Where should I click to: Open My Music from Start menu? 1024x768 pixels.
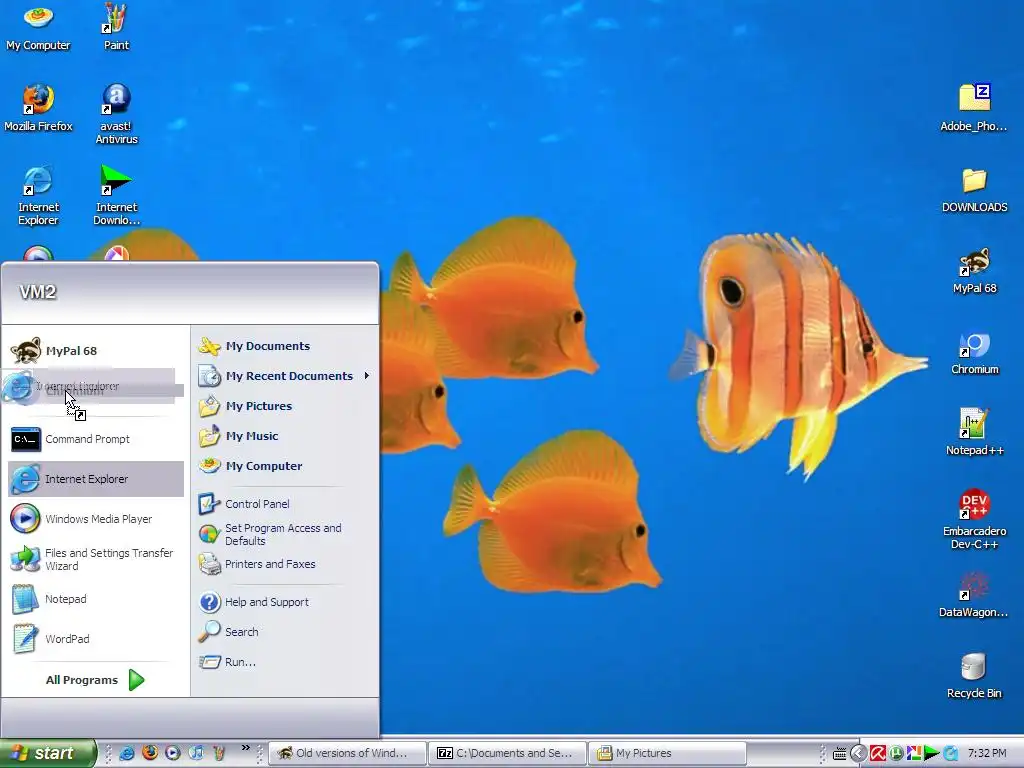[x=285, y=436]
